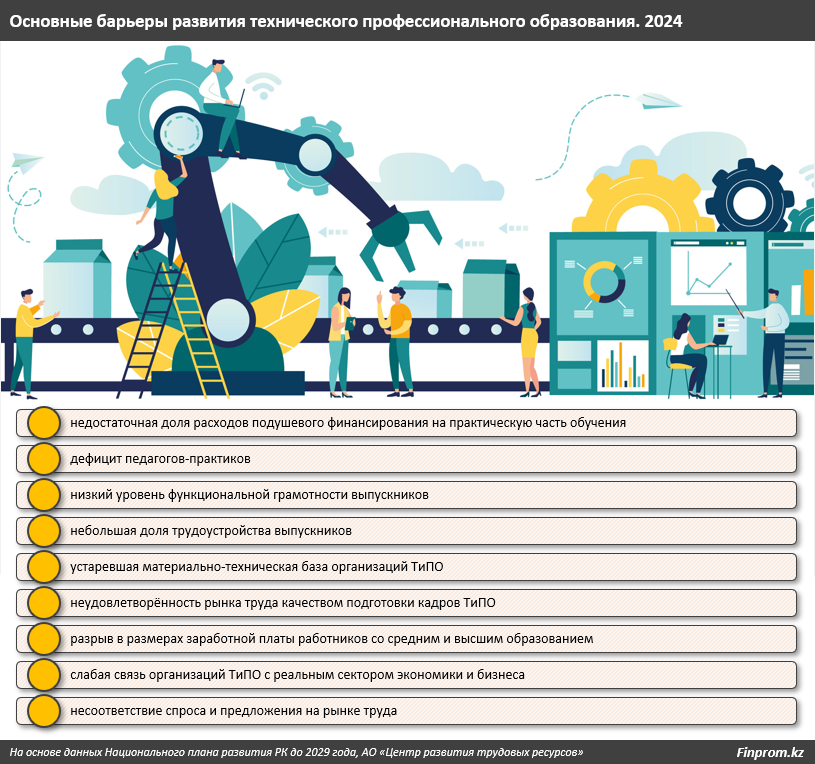Click the bar chart panel illustration

[622, 364]
